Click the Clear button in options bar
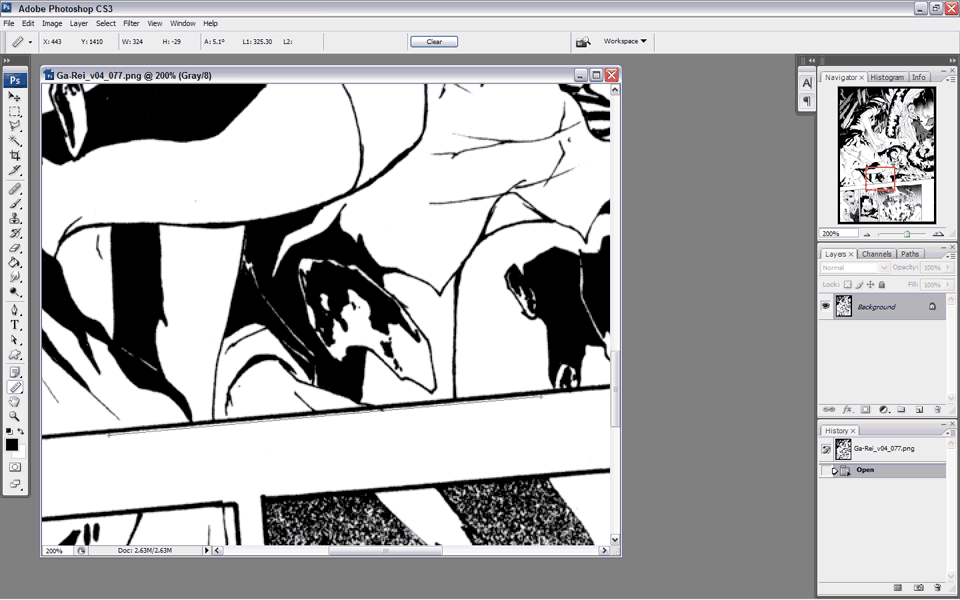 (x=434, y=42)
